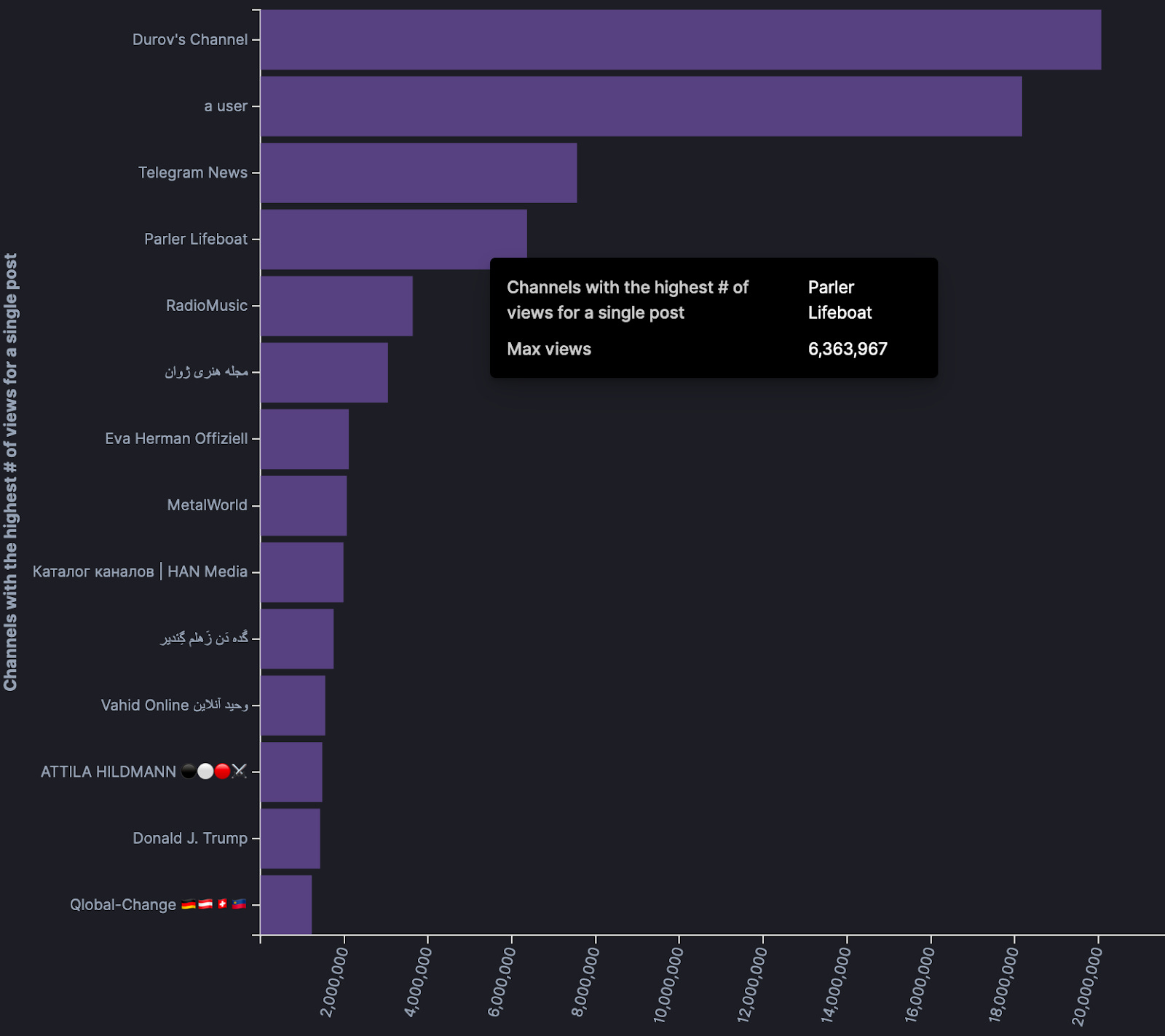Click the 'Max views' tooltip label
The width and height of the screenshot is (1165, 1036).
click(549, 349)
